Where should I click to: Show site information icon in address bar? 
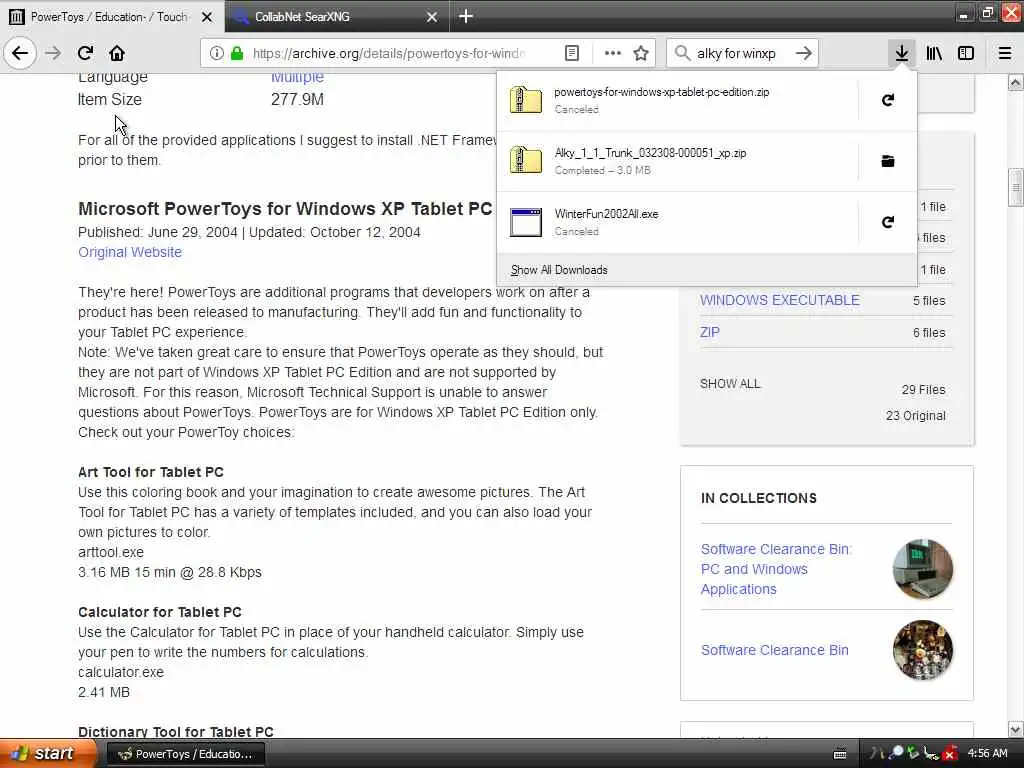coord(216,53)
